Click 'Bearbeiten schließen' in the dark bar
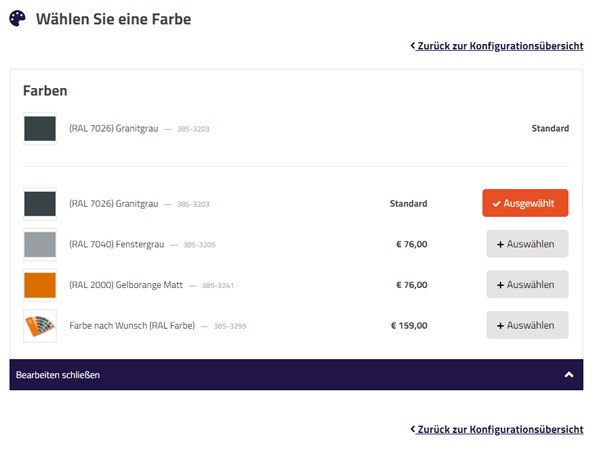 pos(58,375)
